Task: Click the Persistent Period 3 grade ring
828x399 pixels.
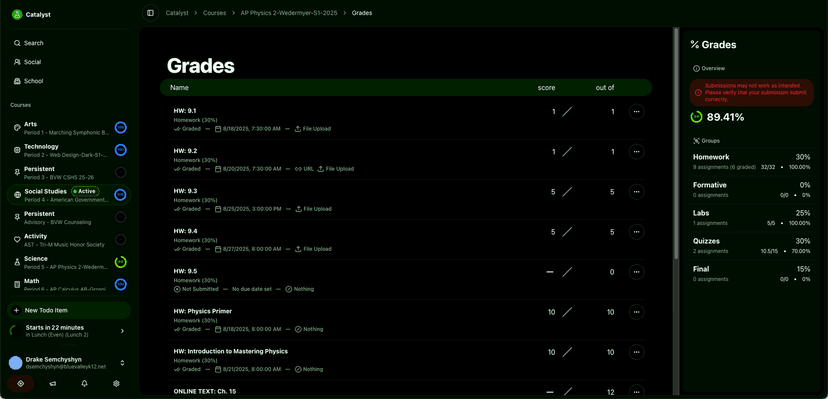Action: (120, 173)
